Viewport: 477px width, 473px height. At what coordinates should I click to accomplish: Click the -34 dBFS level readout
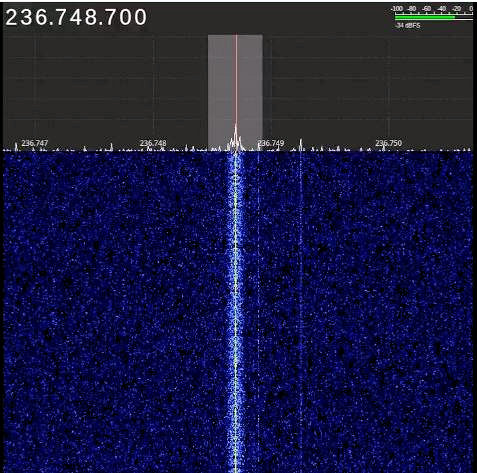coord(407,26)
